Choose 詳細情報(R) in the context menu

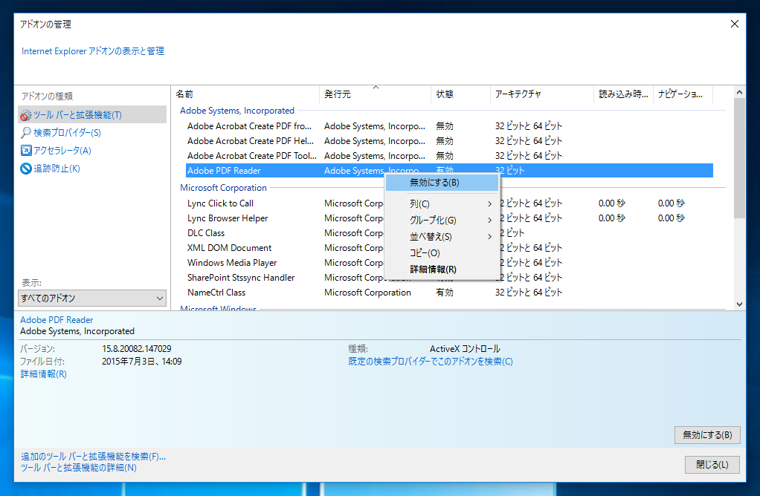click(442, 269)
